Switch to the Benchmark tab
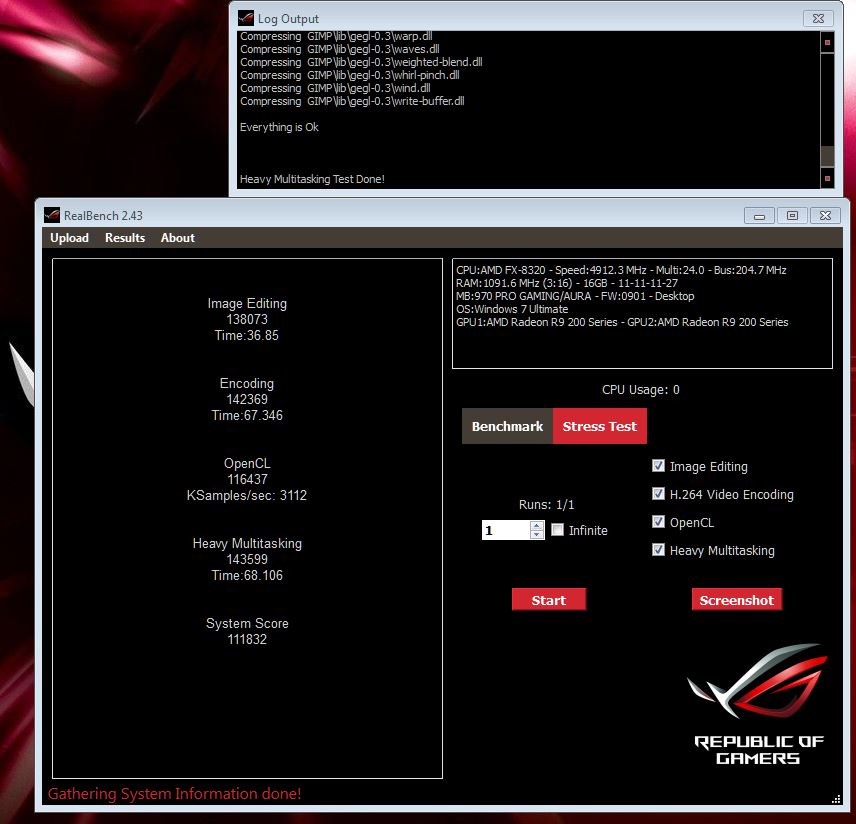The height and width of the screenshot is (824, 856). tap(507, 426)
